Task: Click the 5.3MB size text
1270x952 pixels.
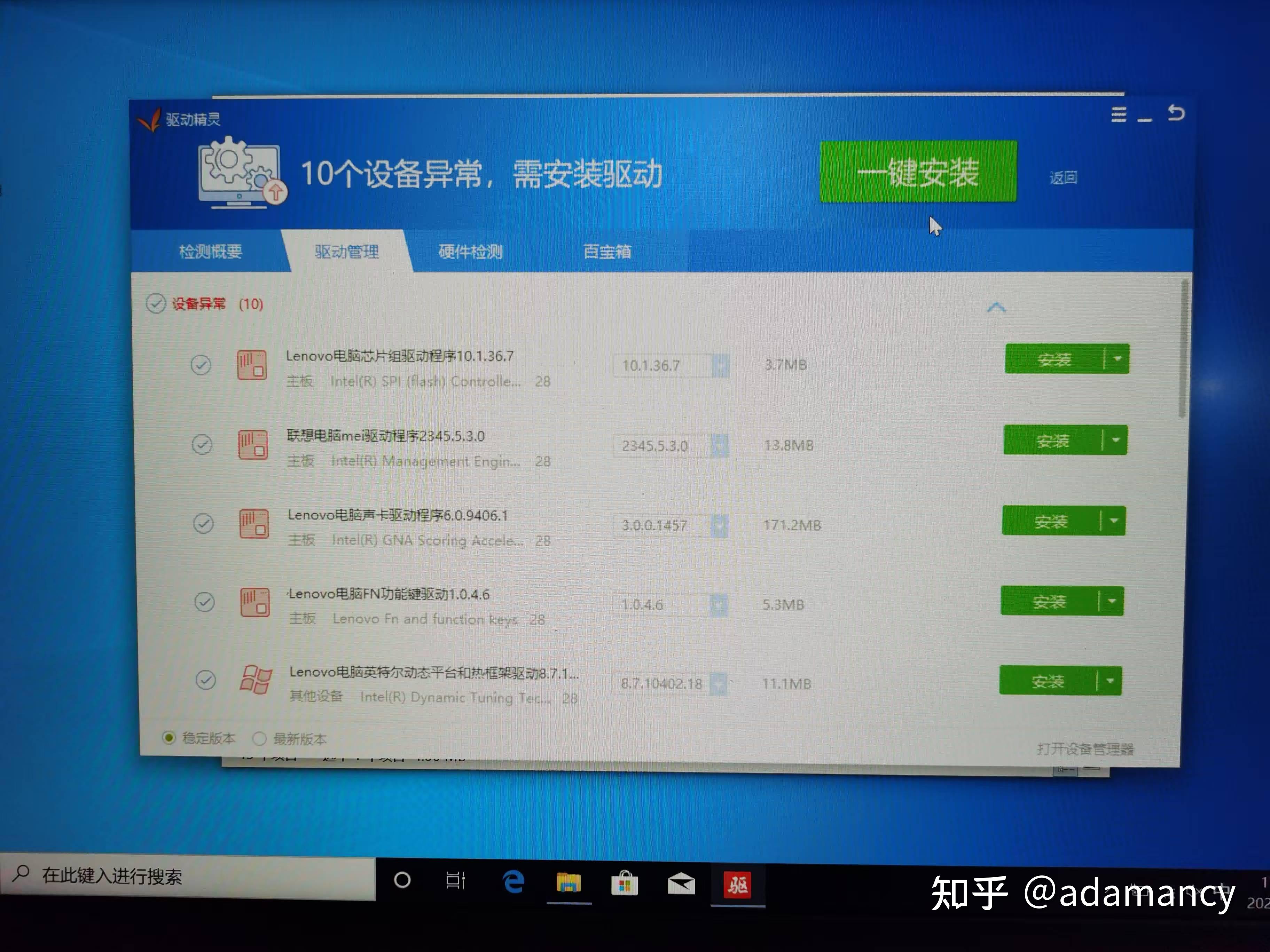Action: (783, 605)
